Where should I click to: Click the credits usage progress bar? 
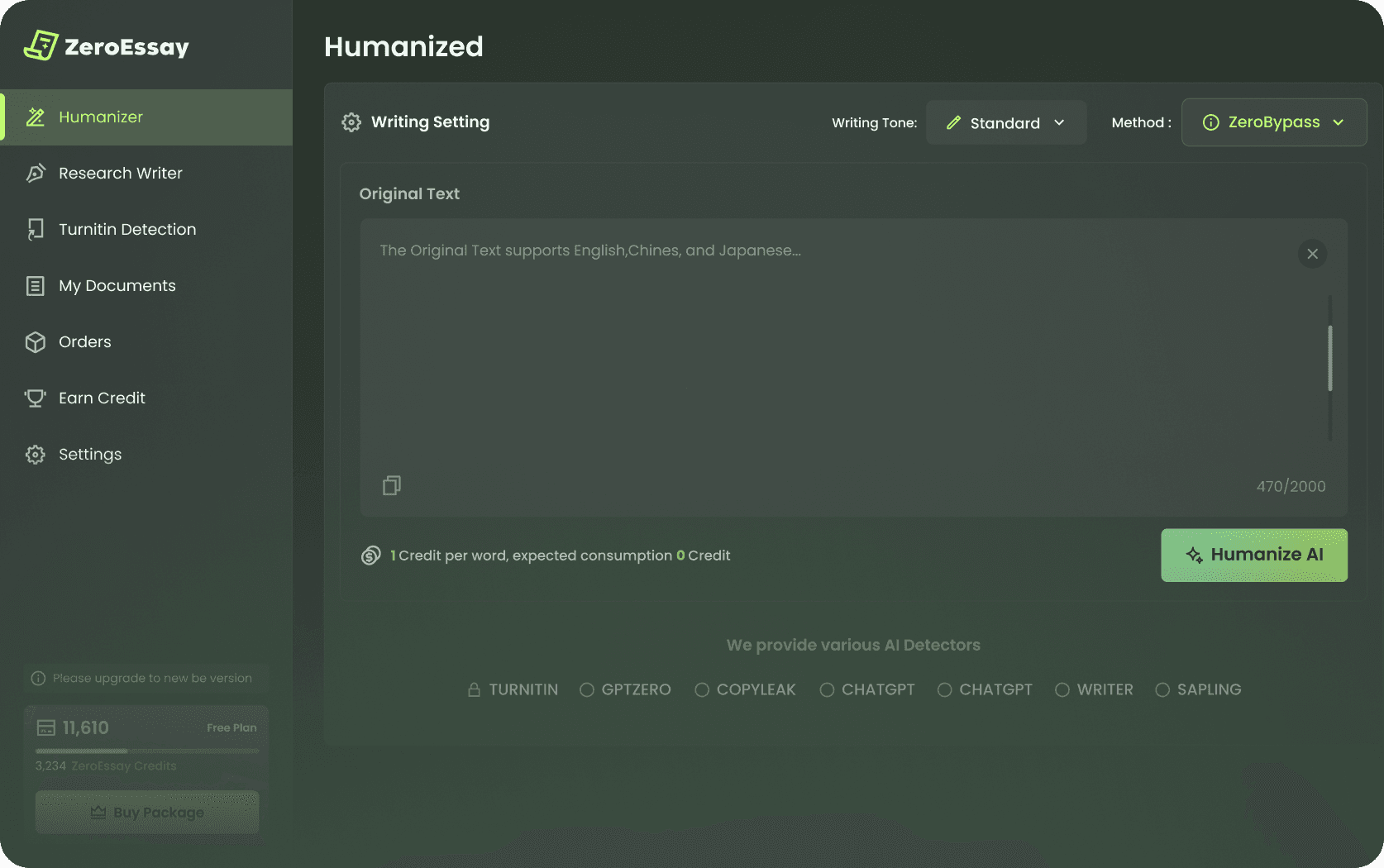pos(147,751)
